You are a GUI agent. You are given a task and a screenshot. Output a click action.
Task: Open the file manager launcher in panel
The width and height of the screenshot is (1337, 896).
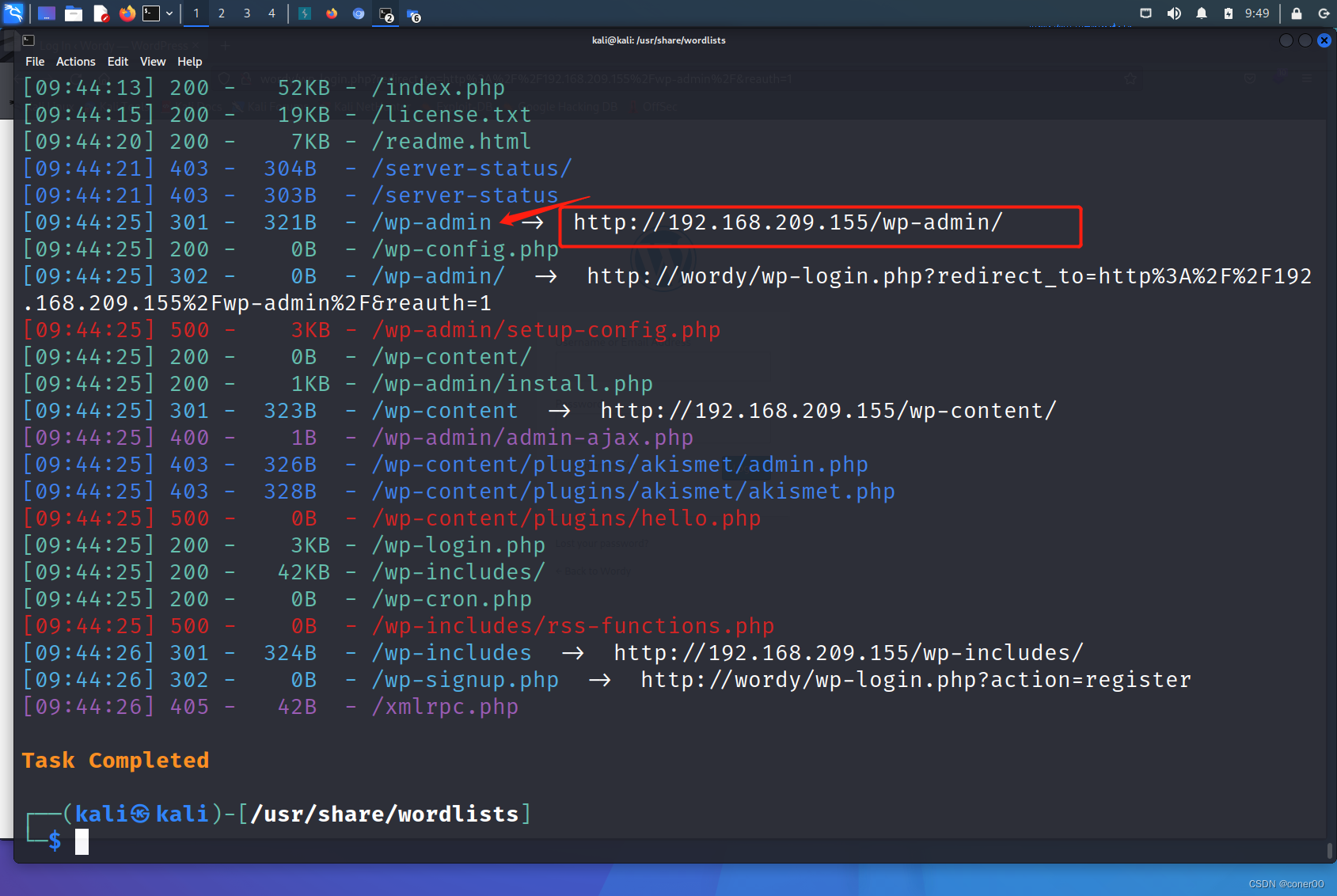point(74,13)
